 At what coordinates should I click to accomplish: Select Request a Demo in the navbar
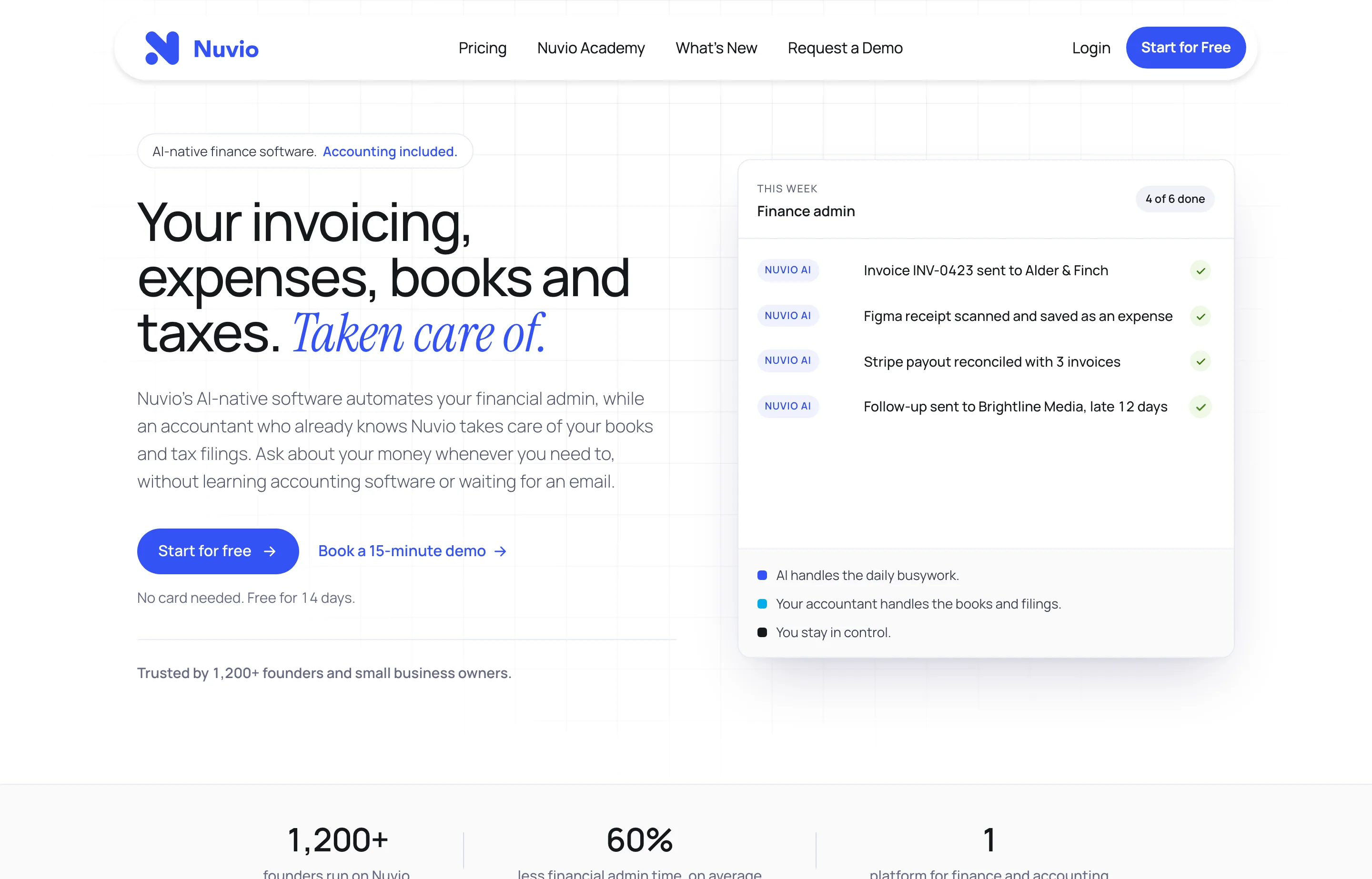pos(845,48)
